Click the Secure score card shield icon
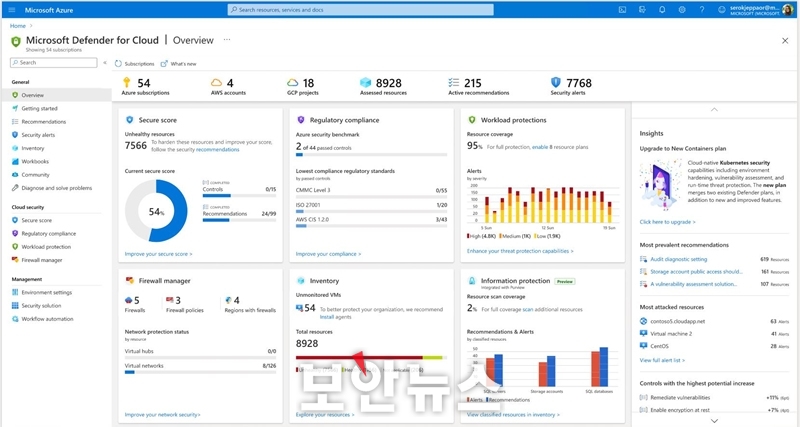 130,120
